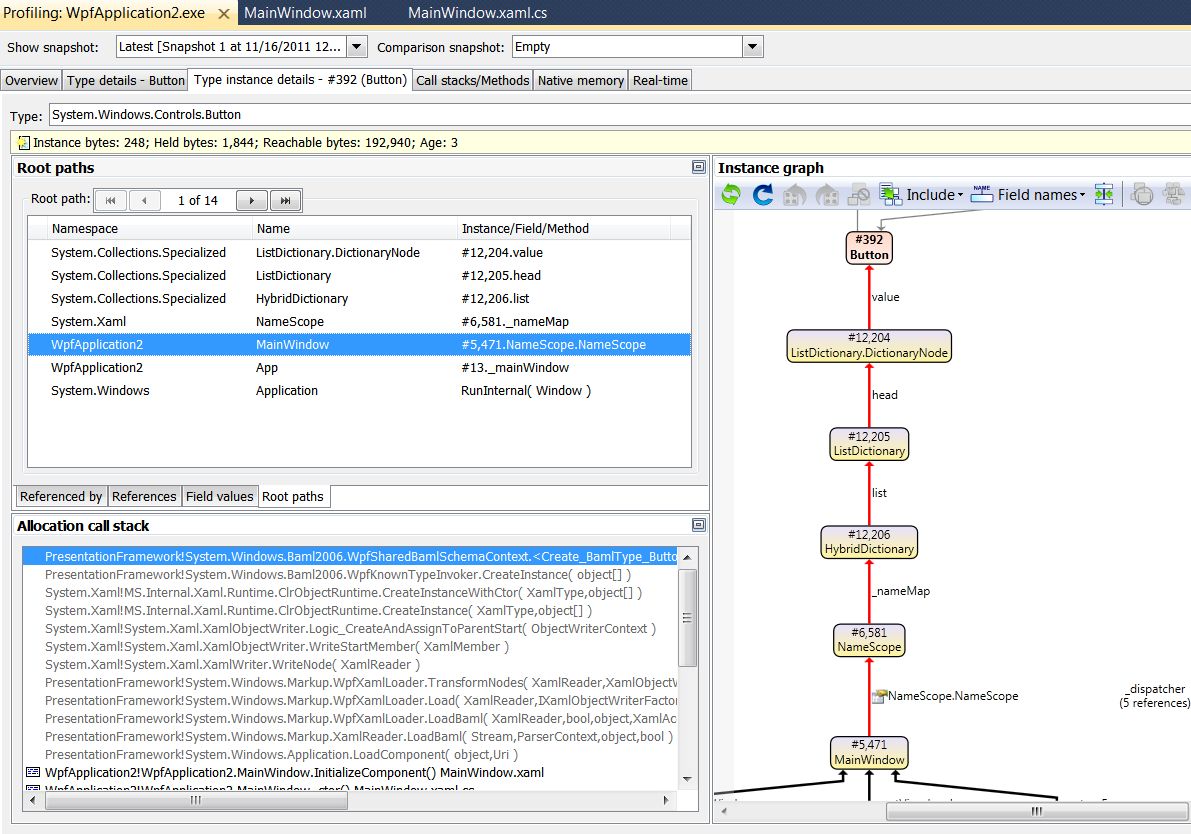Go to next root path
1191x834 pixels.
251,201
